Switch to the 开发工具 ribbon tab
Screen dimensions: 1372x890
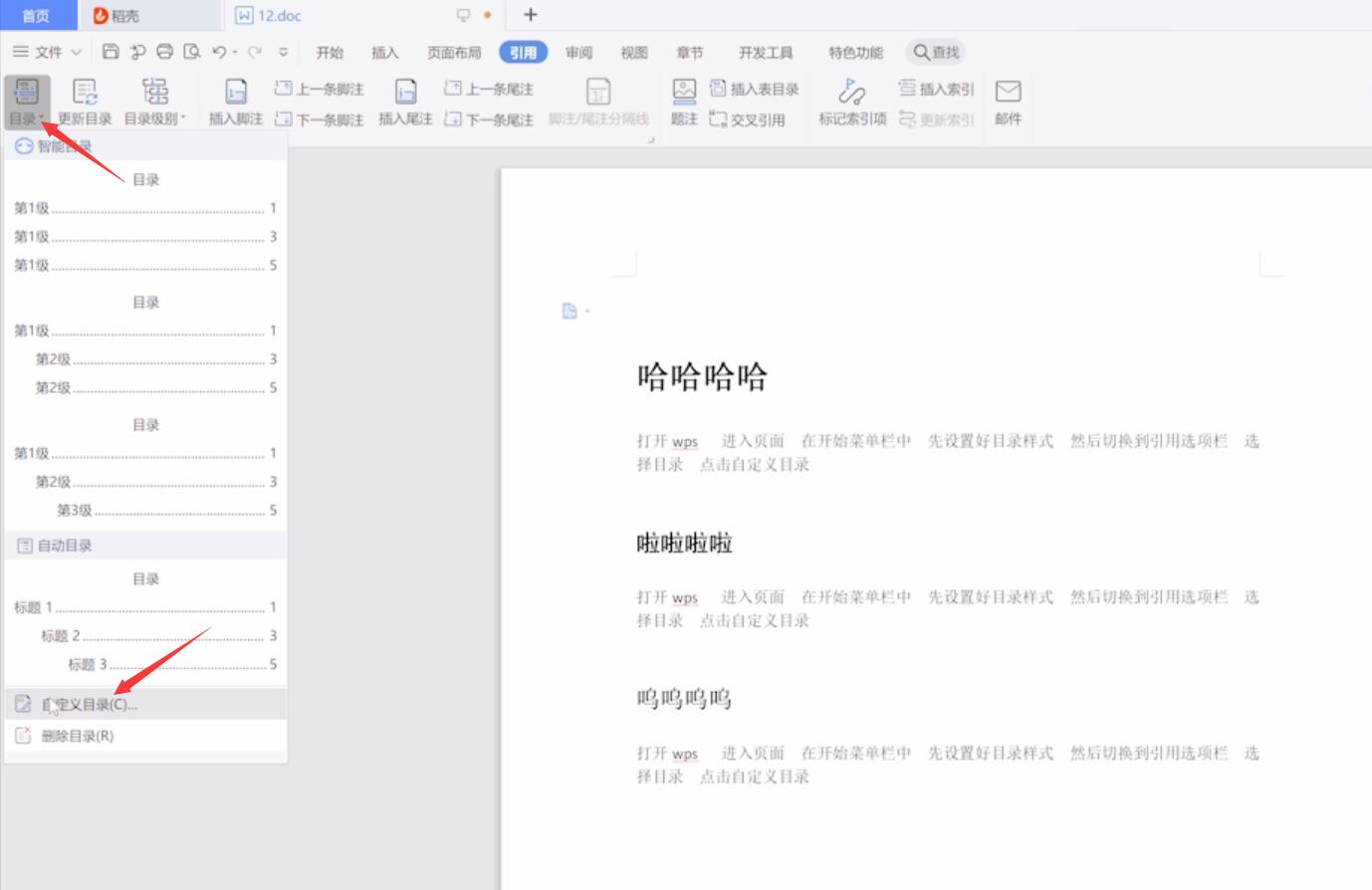click(766, 53)
